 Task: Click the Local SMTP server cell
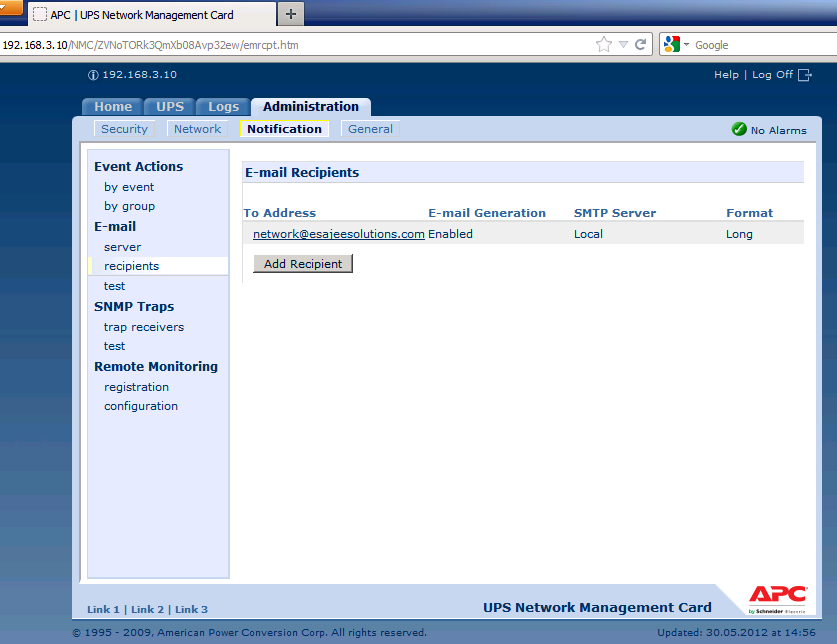[x=588, y=234]
